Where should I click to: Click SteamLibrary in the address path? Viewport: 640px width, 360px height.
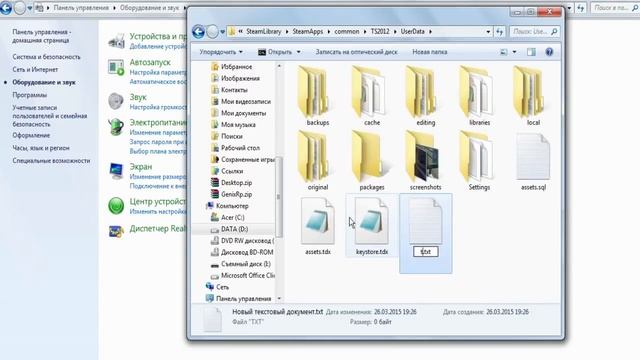(x=263, y=31)
